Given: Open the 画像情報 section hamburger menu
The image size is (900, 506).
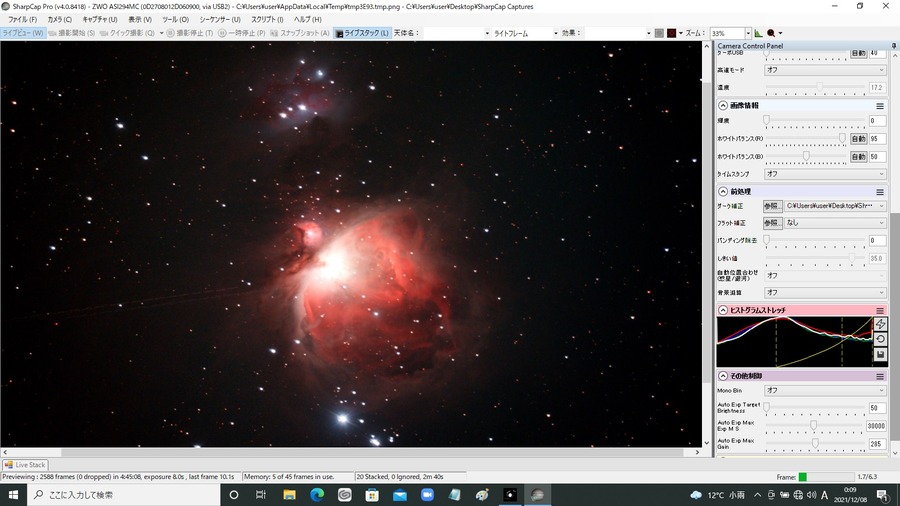Looking at the screenshot, I should (x=880, y=106).
